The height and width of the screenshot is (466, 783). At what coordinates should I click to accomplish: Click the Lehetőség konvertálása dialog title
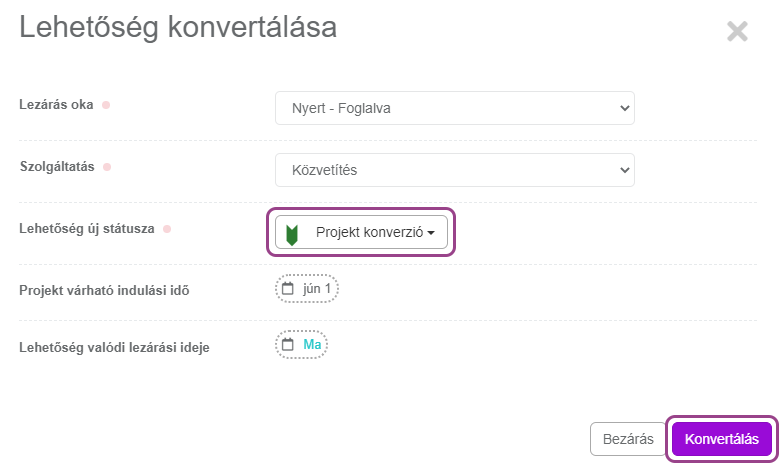pyautogui.click(x=178, y=28)
